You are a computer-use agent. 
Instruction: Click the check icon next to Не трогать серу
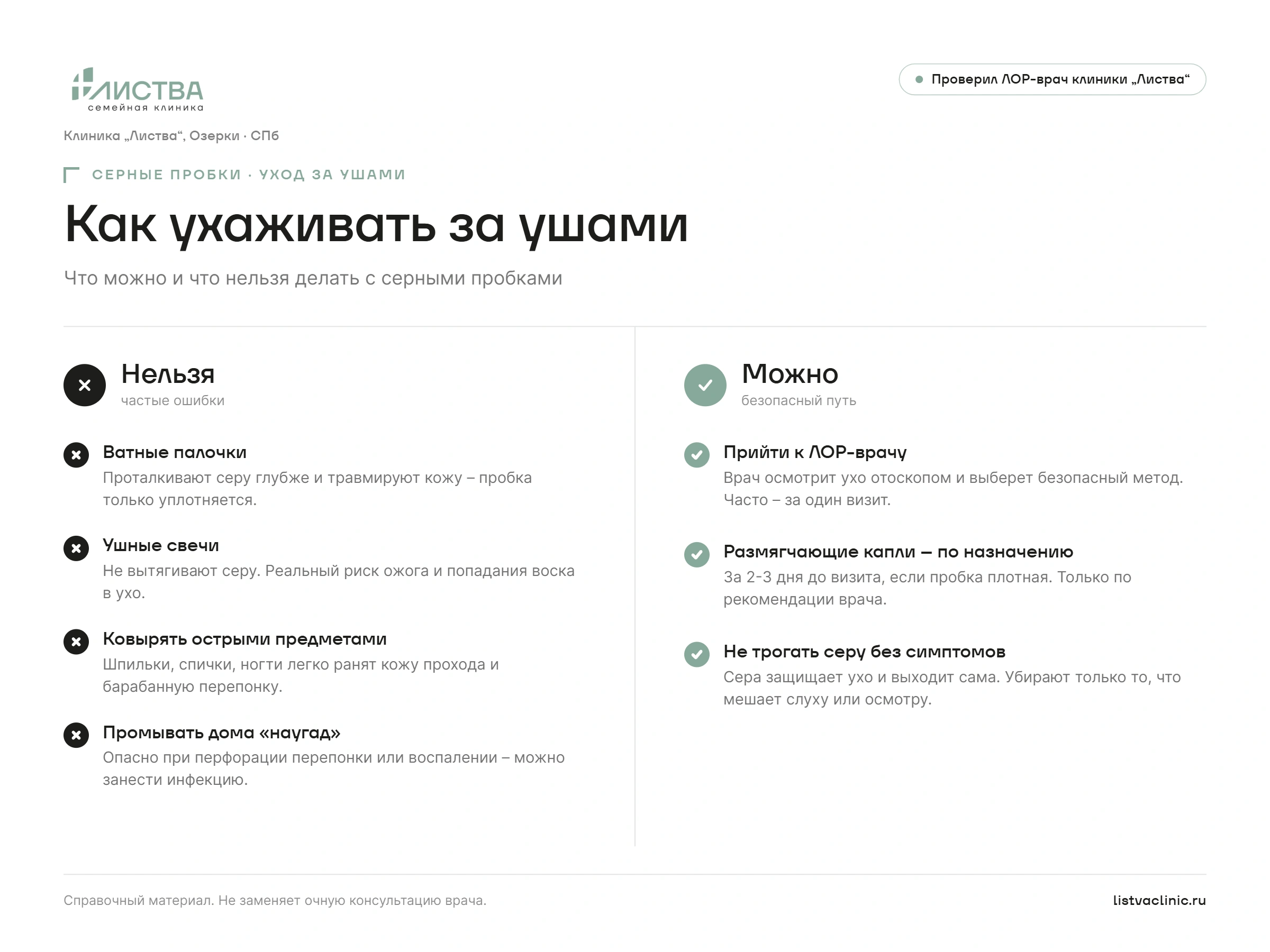click(x=696, y=654)
